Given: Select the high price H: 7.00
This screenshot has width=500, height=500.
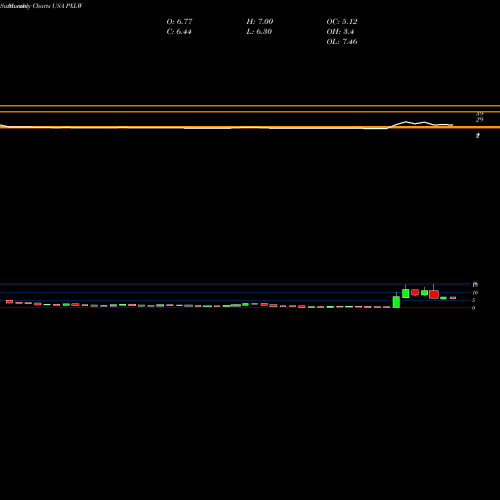Looking at the screenshot, I should [x=260, y=22].
